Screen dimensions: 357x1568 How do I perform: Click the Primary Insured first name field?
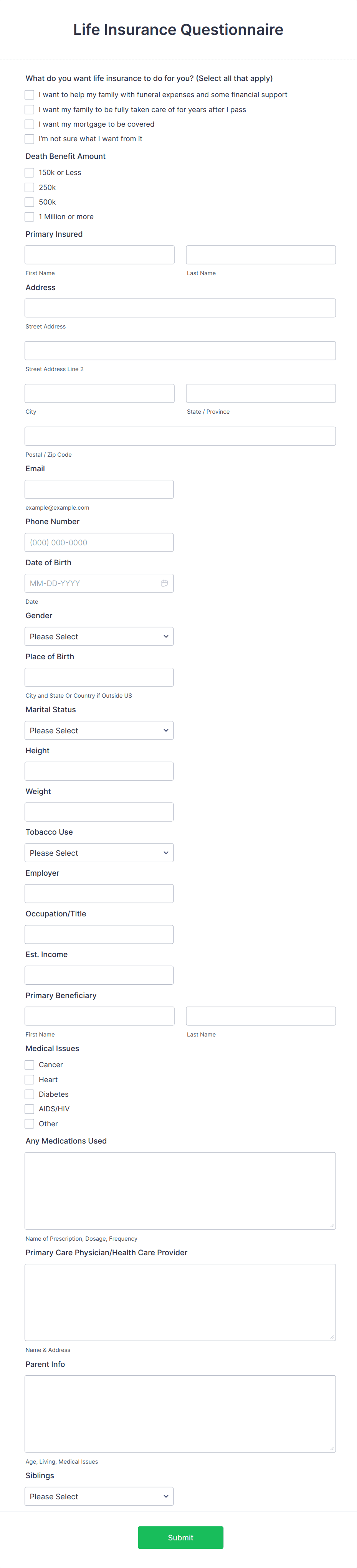[x=99, y=254]
